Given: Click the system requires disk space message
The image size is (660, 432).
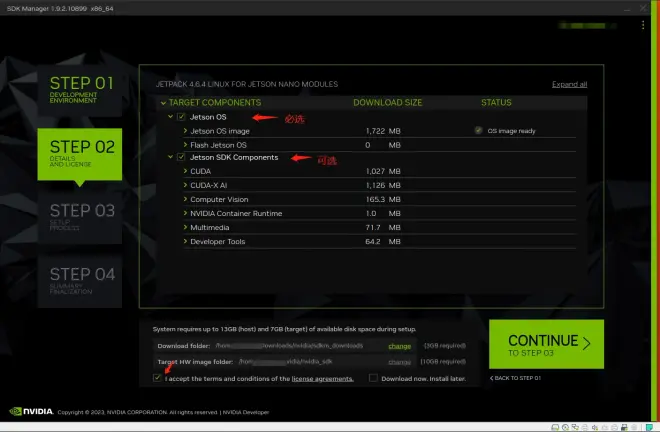Looking at the screenshot, I should (285, 329).
